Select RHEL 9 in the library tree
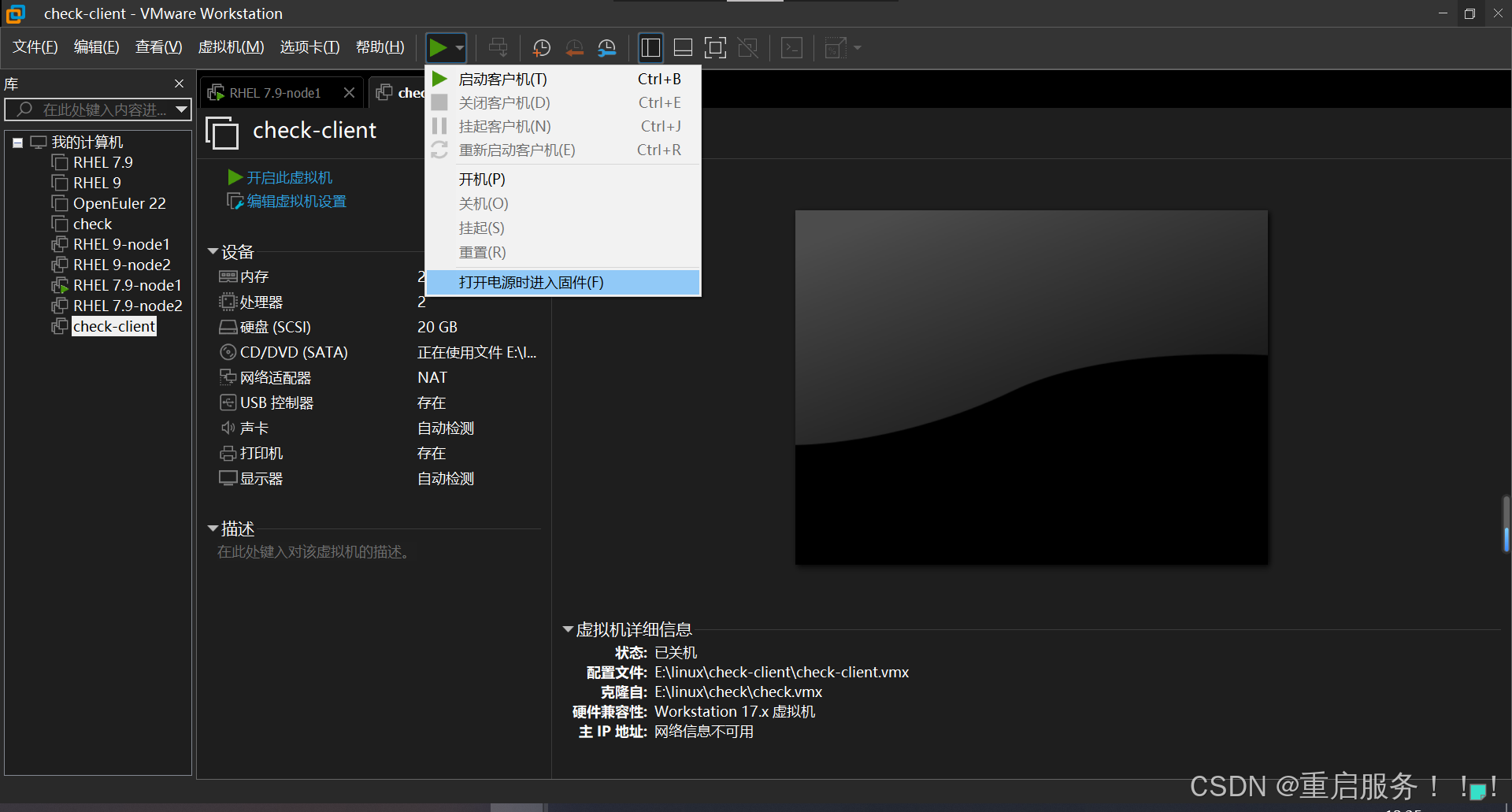 97,183
